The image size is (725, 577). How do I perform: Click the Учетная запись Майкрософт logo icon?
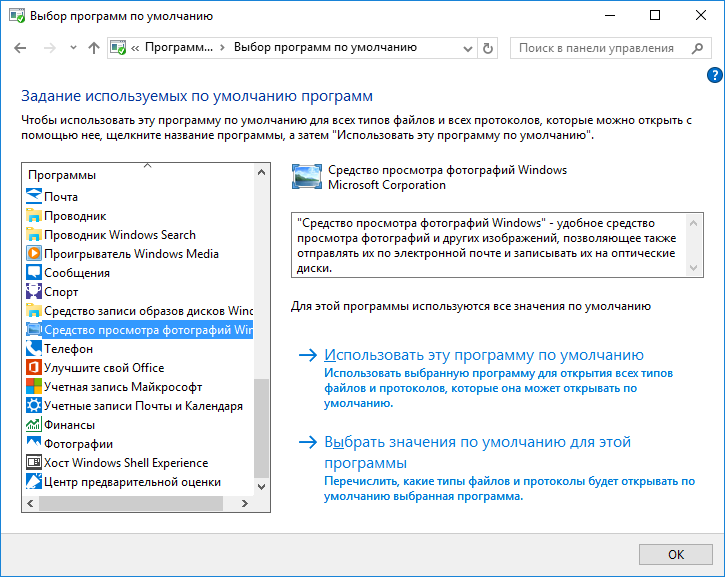tap(34, 386)
